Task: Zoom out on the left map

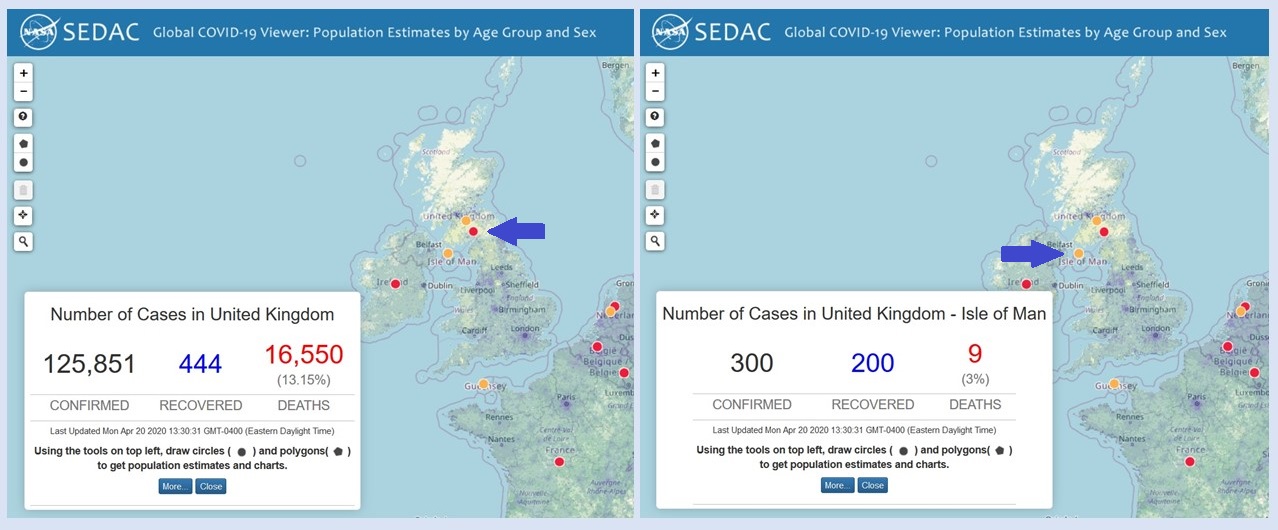Action: click(x=24, y=92)
